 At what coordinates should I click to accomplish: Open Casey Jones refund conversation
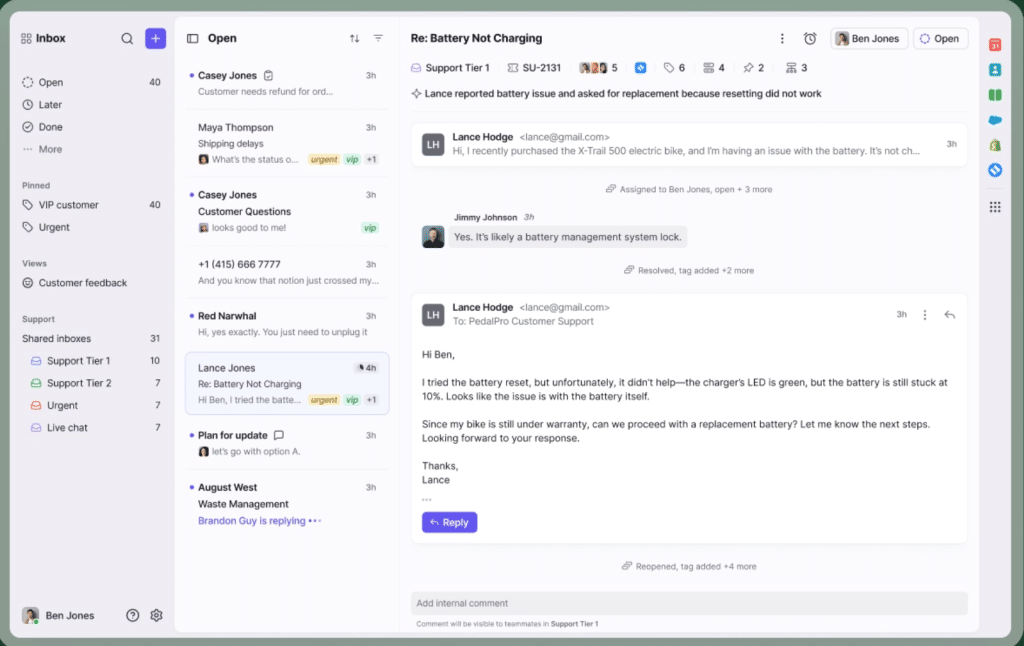pos(287,84)
